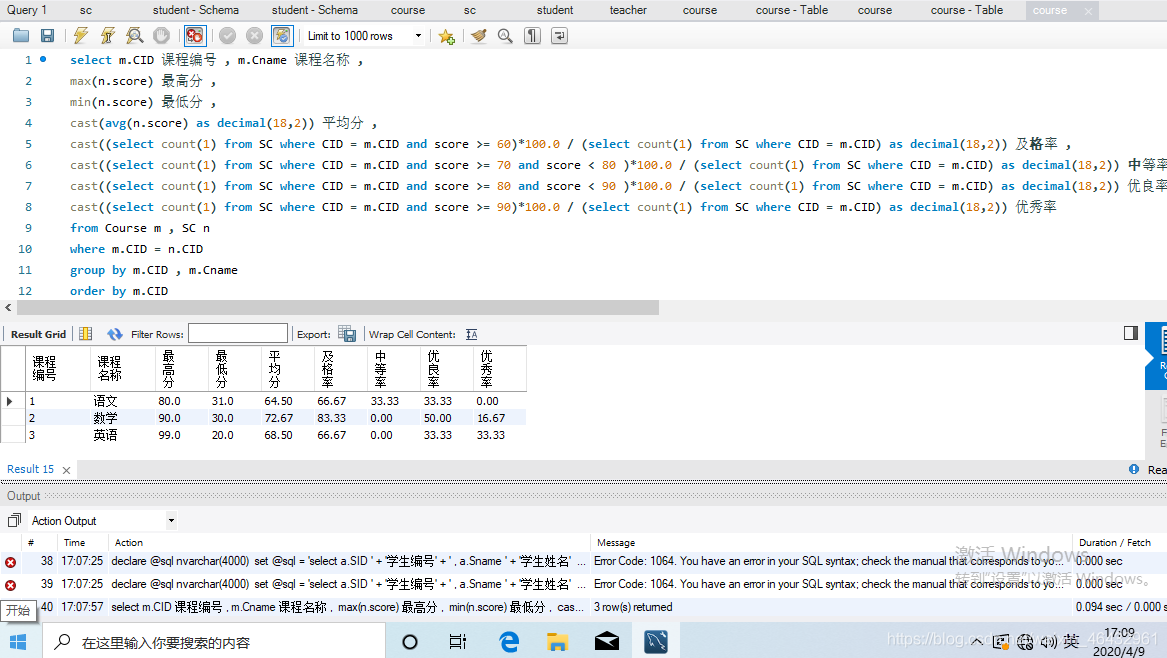The image size is (1167, 658).
Task: Click the output copy windows icon
Action: point(14,520)
